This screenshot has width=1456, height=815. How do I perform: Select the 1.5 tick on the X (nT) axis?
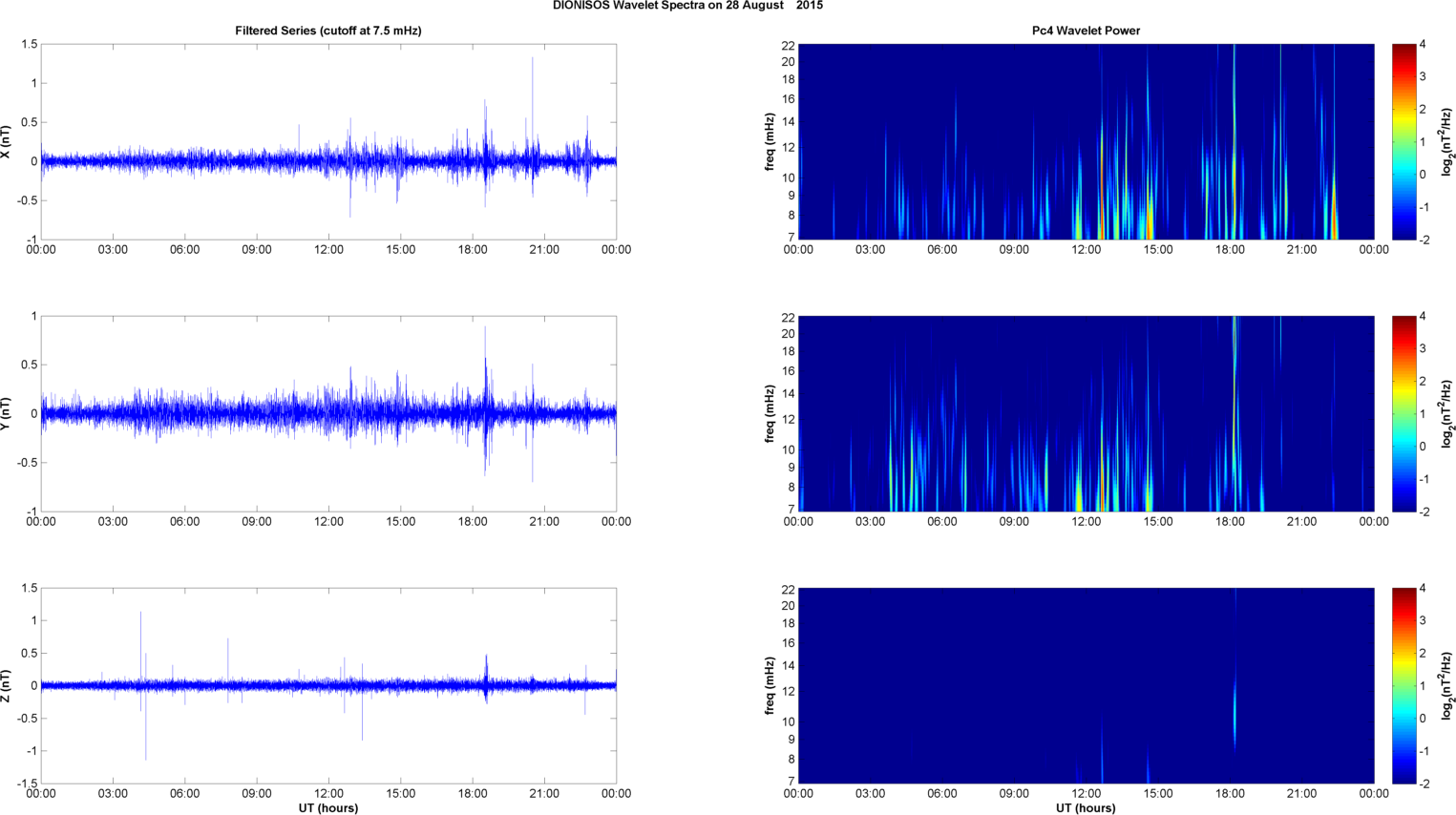click(30, 45)
